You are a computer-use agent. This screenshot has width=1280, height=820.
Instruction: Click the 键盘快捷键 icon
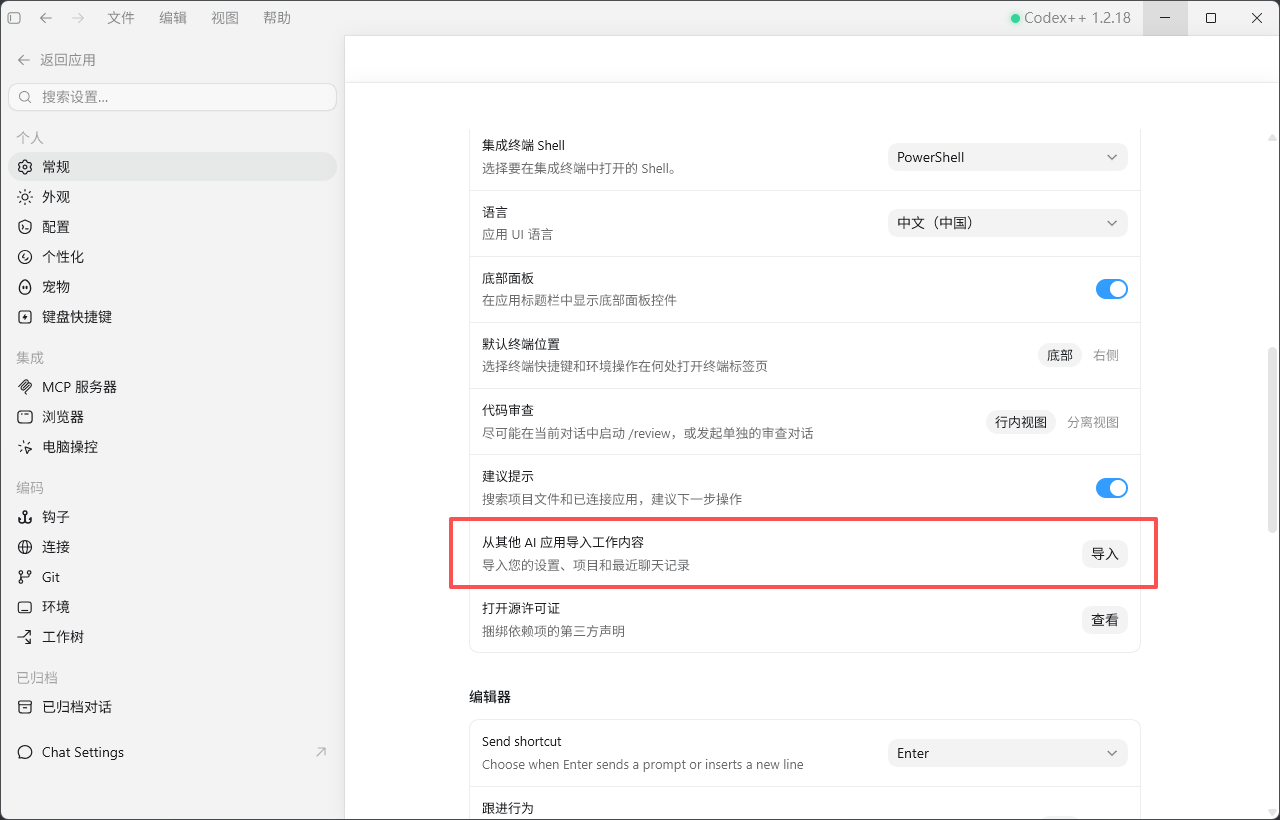point(25,317)
